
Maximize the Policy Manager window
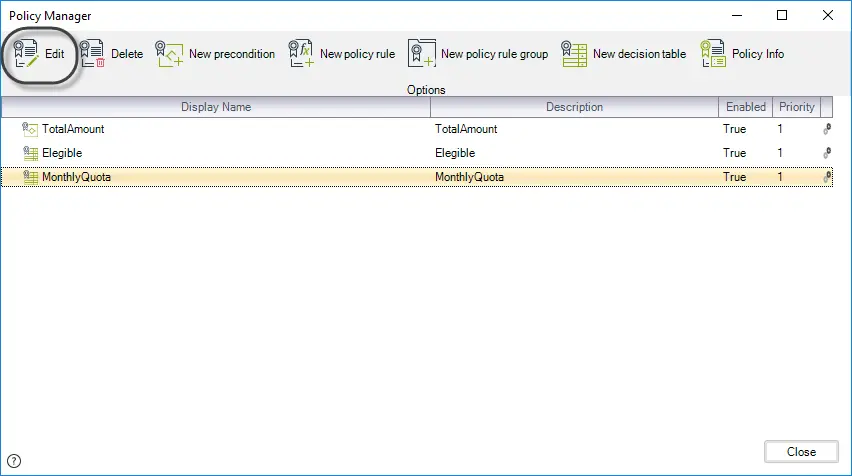[x=782, y=15]
